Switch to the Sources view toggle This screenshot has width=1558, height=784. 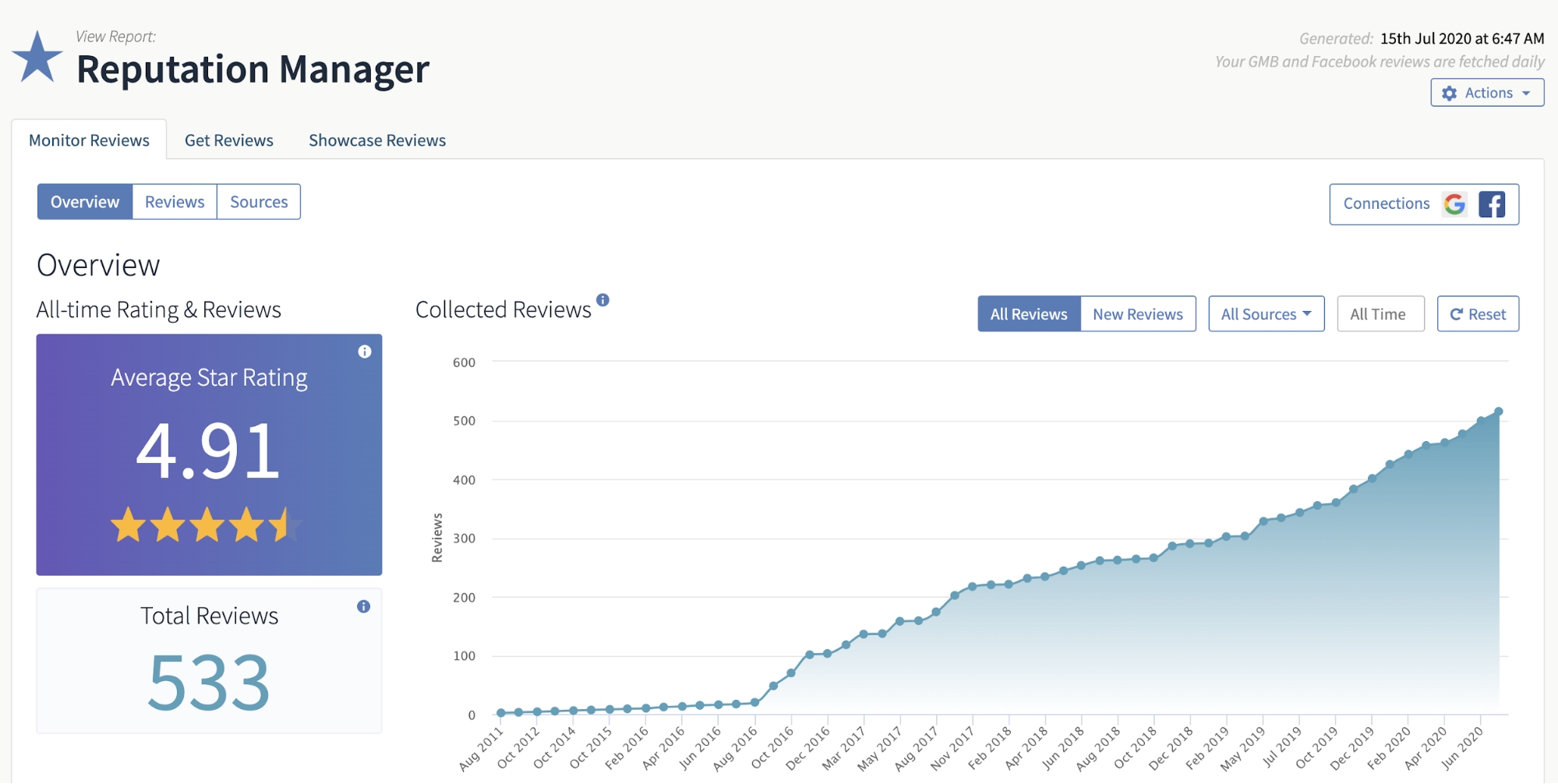(x=258, y=201)
